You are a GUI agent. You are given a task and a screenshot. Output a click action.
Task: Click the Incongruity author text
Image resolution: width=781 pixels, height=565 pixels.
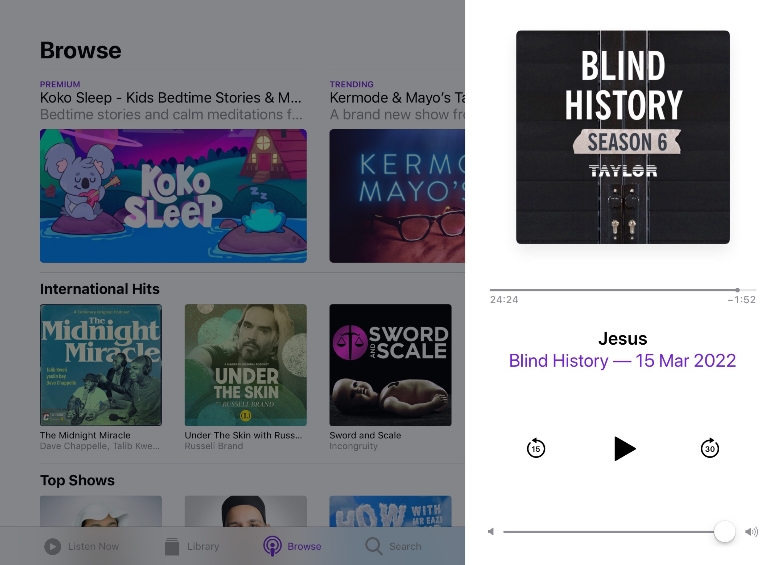[353, 446]
